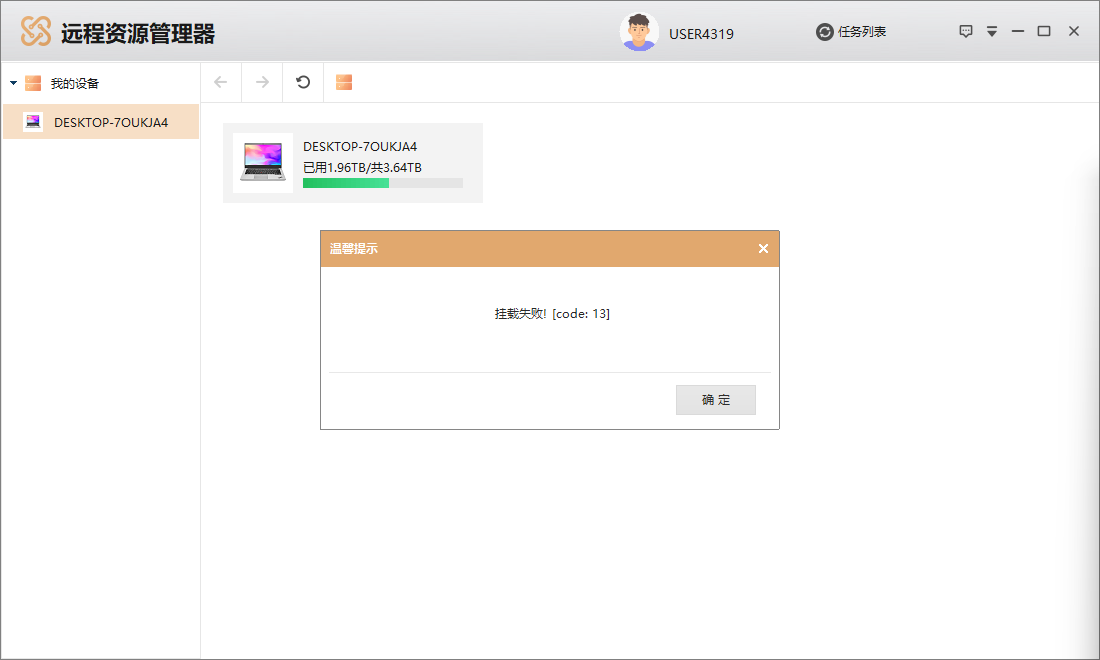Image resolution: width=1100 pixels, height=660 pixels.
Task: Open the feedback message icon
Action: (965, 31)
